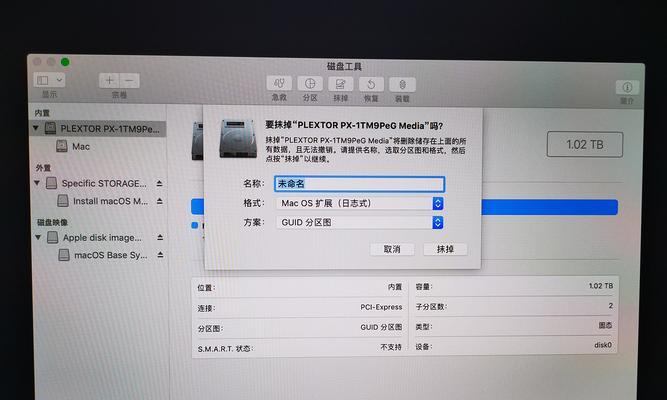The width and height of the screenshot is (667, 400).
Task: Collapse the Apple disk image disclosure triangle
Action: [x=38, y=237]
